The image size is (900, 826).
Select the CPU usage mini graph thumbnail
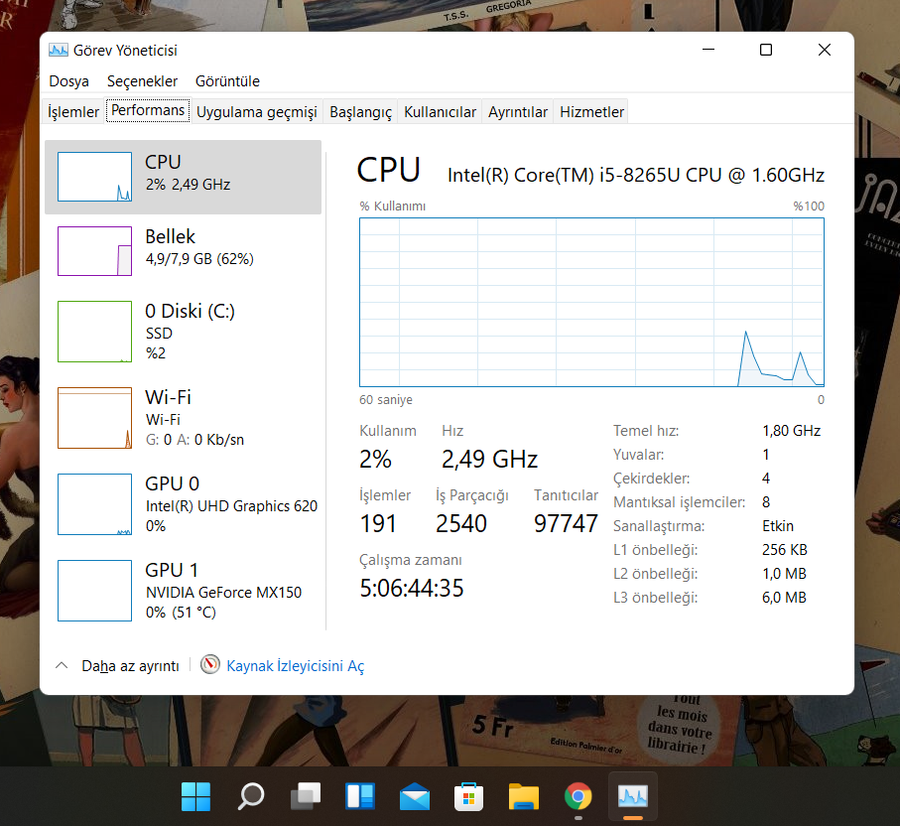point(95,177)
